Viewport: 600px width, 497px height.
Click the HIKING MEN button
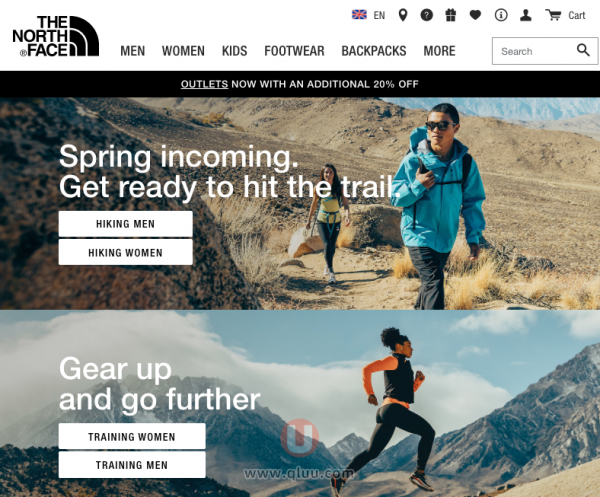click(126, 224)
